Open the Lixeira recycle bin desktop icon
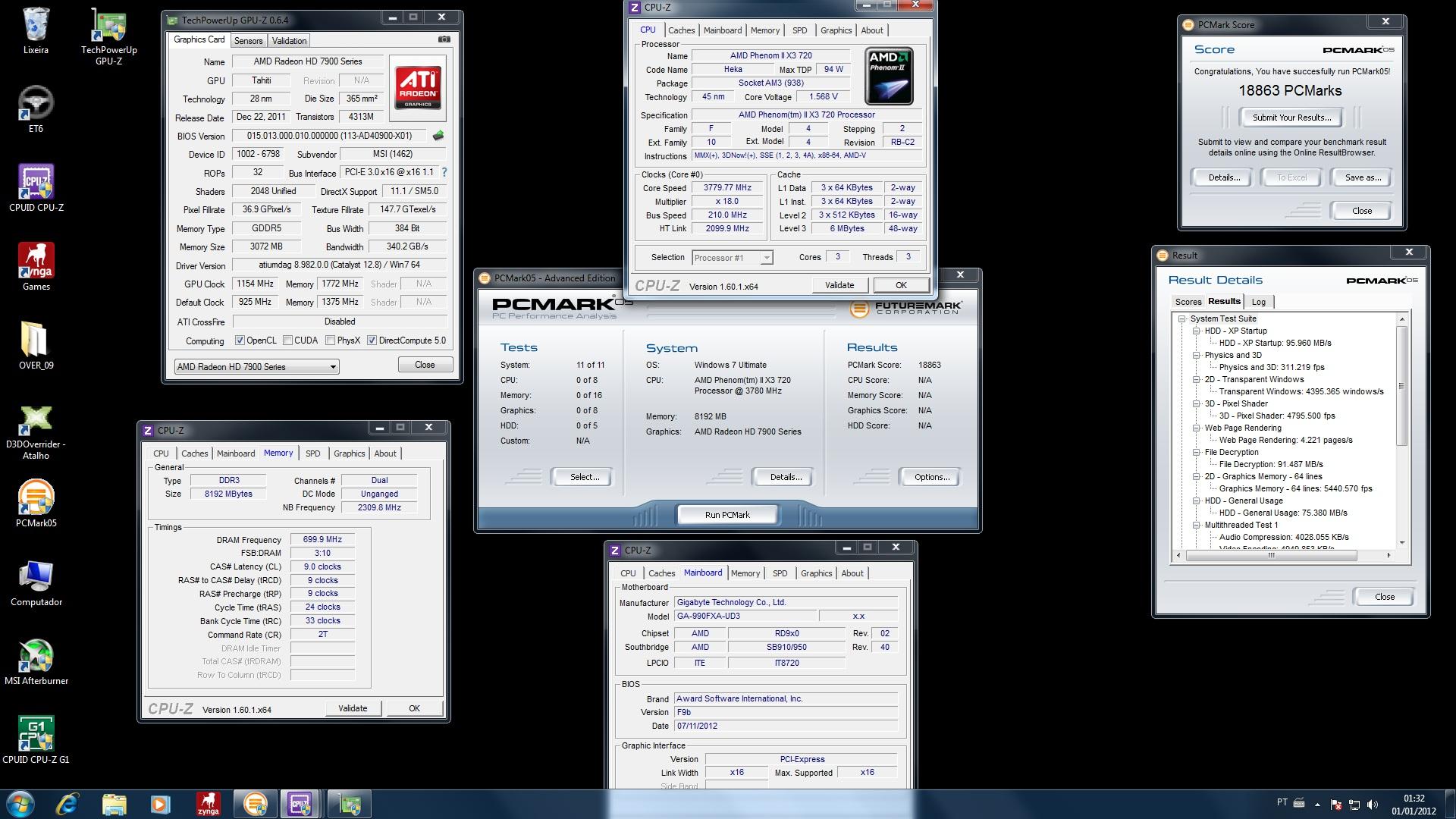 tap(36, 30)
